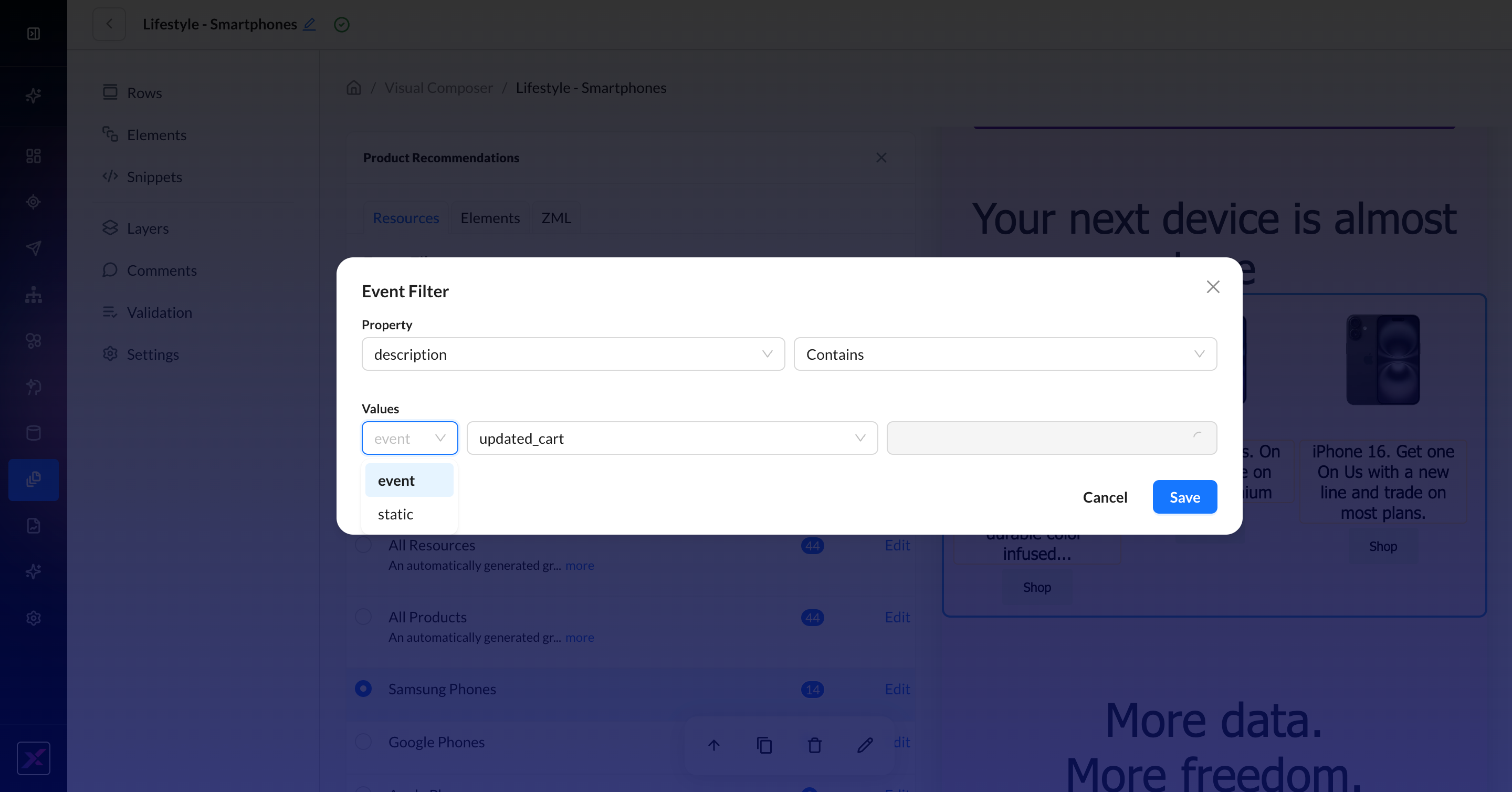Open the highlighted Visual Composer sidebar icon
The width and height of the screenshot is (1512, 792).
click(x=34, y=480)
